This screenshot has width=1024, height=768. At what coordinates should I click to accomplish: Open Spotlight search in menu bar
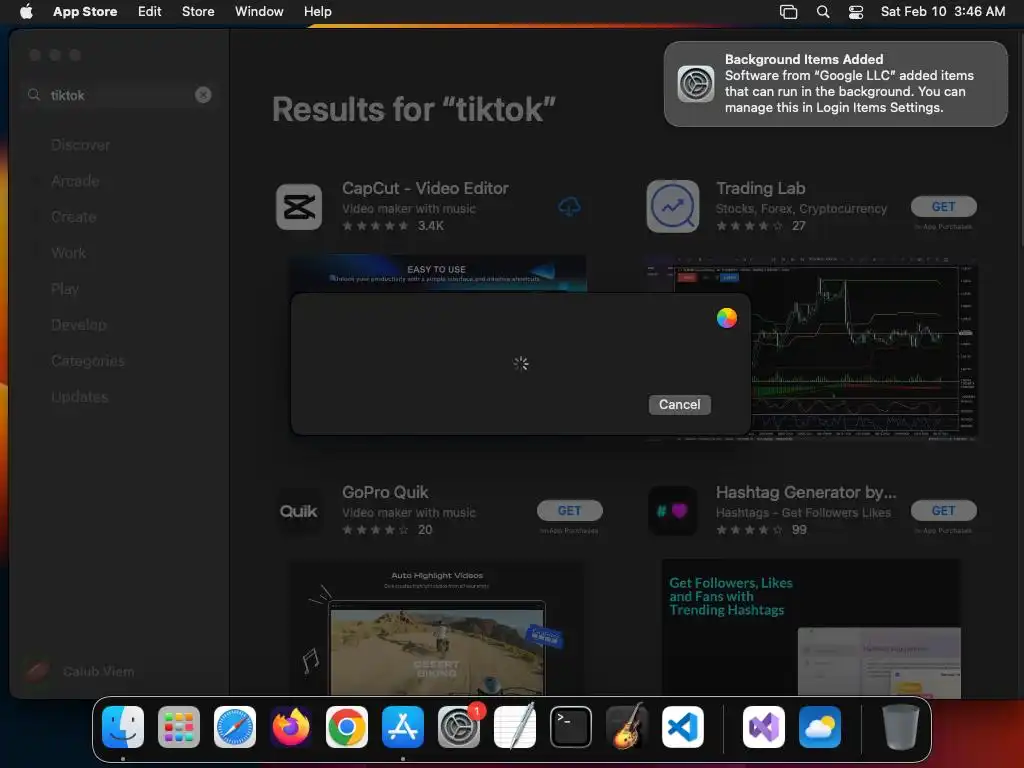point(823,12)
